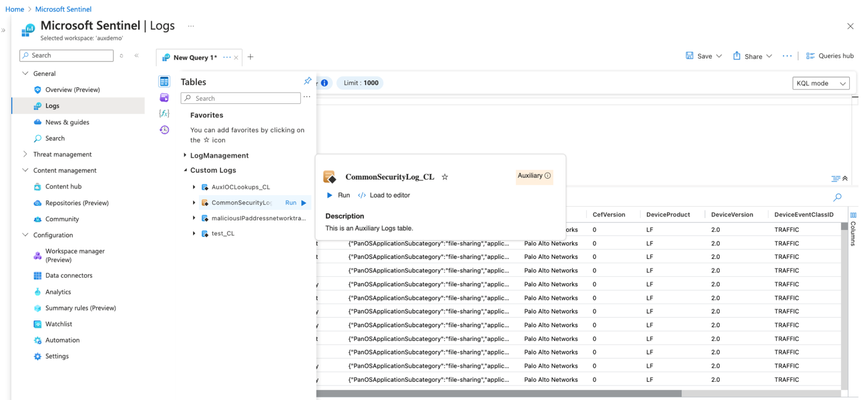Viewport: 861px width, 400px height.
Task: Collapse the General section
Action: tap(24, 74)
